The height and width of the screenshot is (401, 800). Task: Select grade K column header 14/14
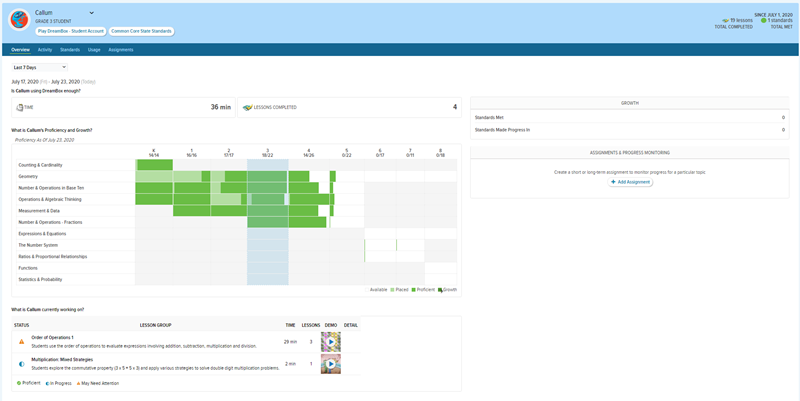[x=154, y=153]
